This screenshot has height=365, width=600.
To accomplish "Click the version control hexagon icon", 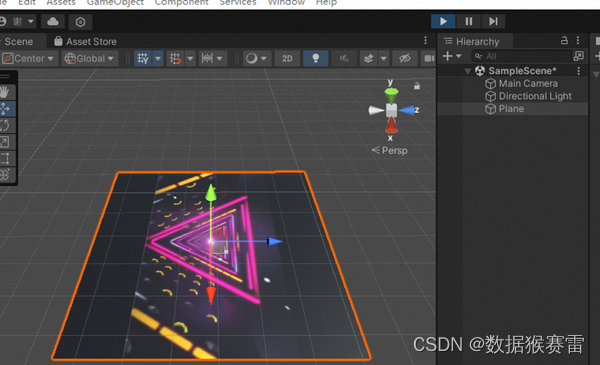I will (x=80, y=22).
